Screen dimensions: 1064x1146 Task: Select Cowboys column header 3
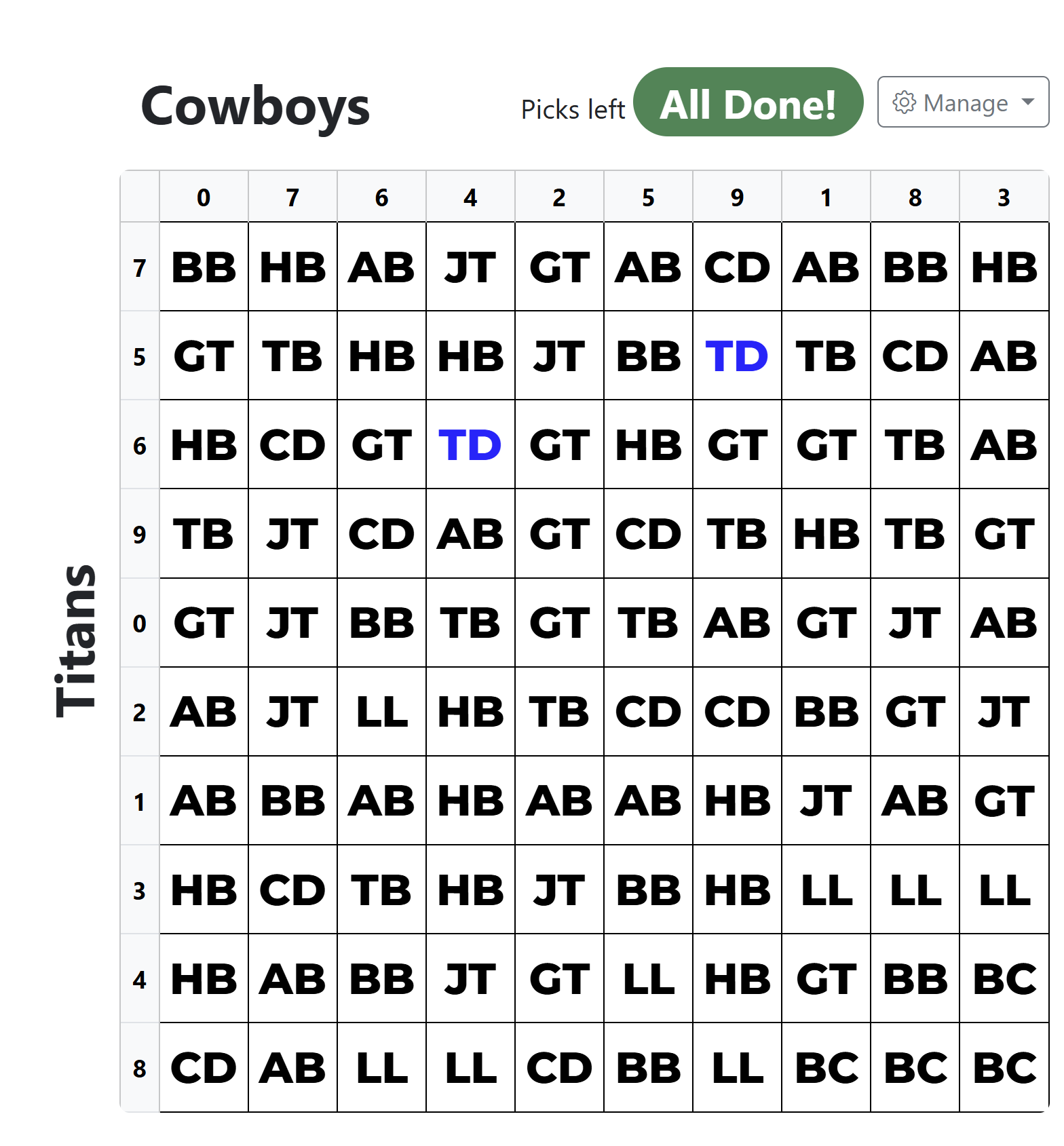tap(1004, 197)
